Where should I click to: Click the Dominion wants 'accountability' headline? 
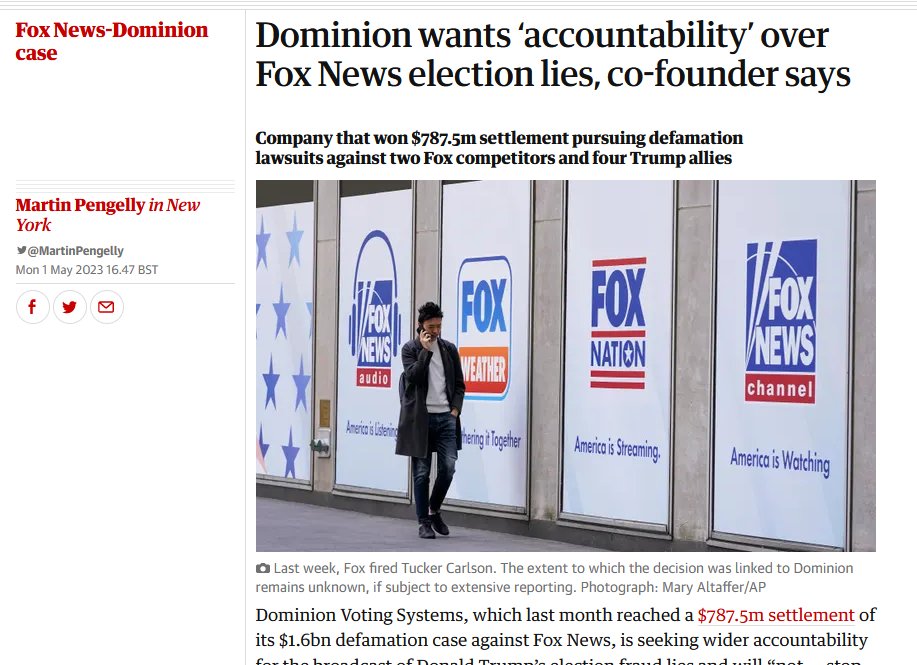point(553,54)
